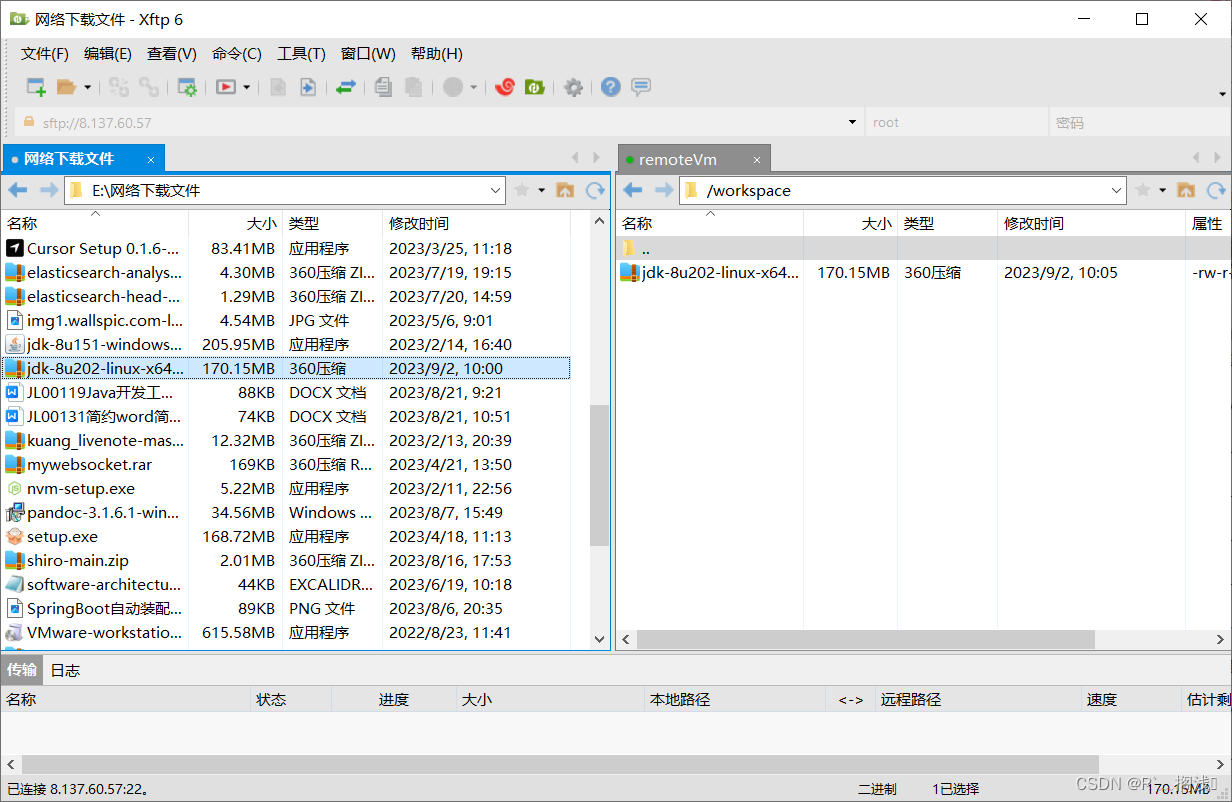Sort remote files by 类型 column
This screenshot has width=1232, height=802.
(x=947, y=224)
